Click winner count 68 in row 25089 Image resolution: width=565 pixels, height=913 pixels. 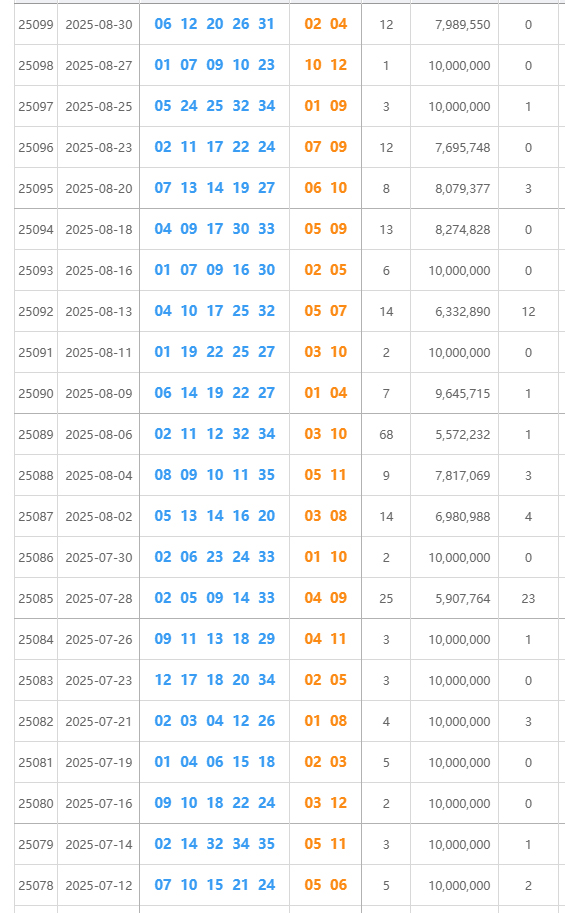click(x=386, y=434)
